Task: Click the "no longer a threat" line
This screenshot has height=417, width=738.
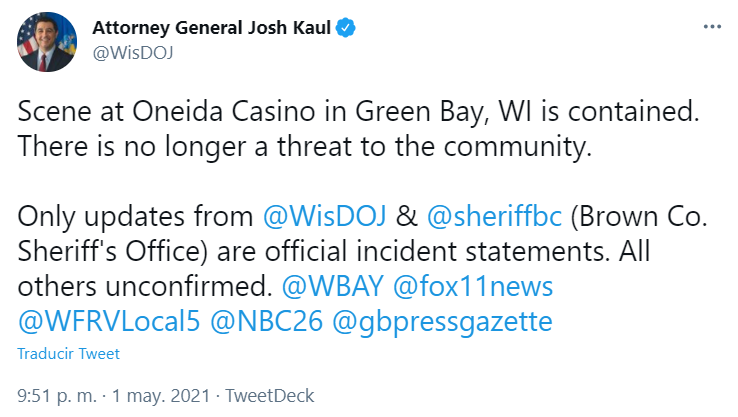Action: (300, 147)
